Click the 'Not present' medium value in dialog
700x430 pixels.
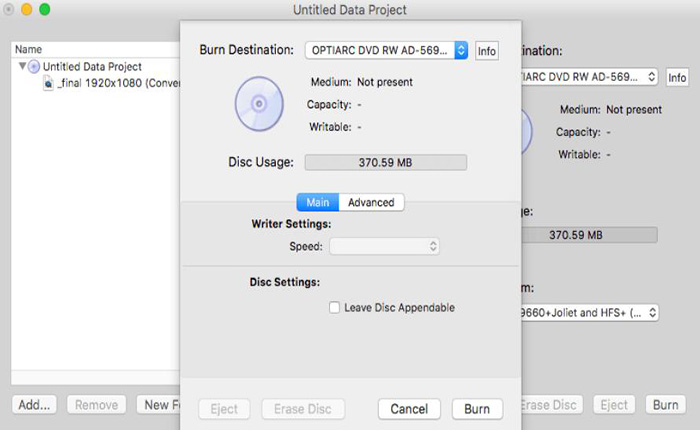(x=385, y=82)
